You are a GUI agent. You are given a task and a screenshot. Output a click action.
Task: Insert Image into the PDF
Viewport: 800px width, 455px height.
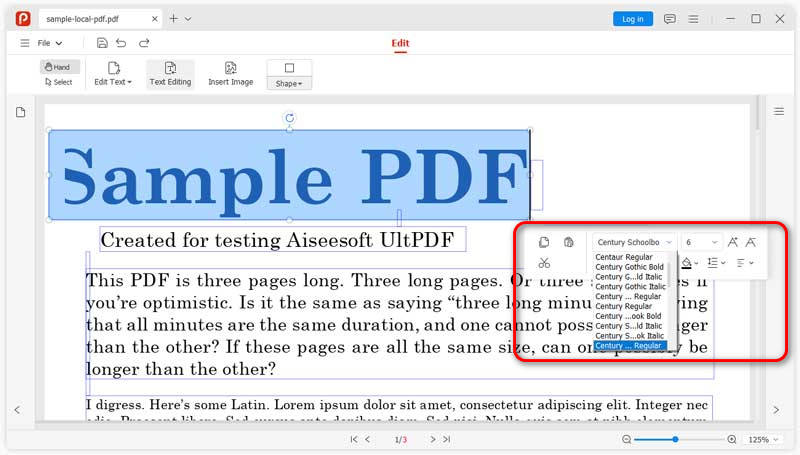click(x=230, y=74)
